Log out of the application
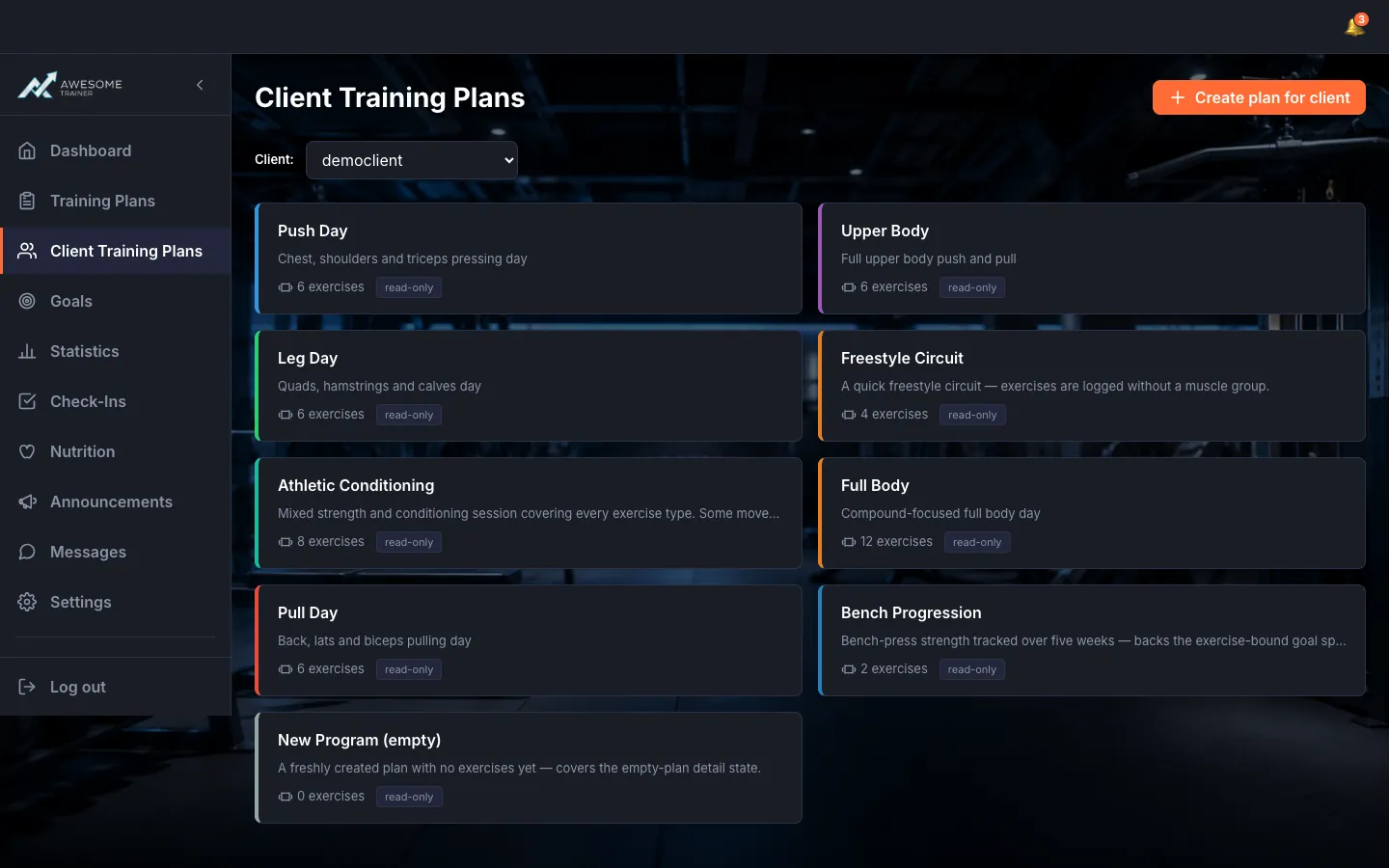The height and width of the screenshot is (868, 1389). click(116, 687)
